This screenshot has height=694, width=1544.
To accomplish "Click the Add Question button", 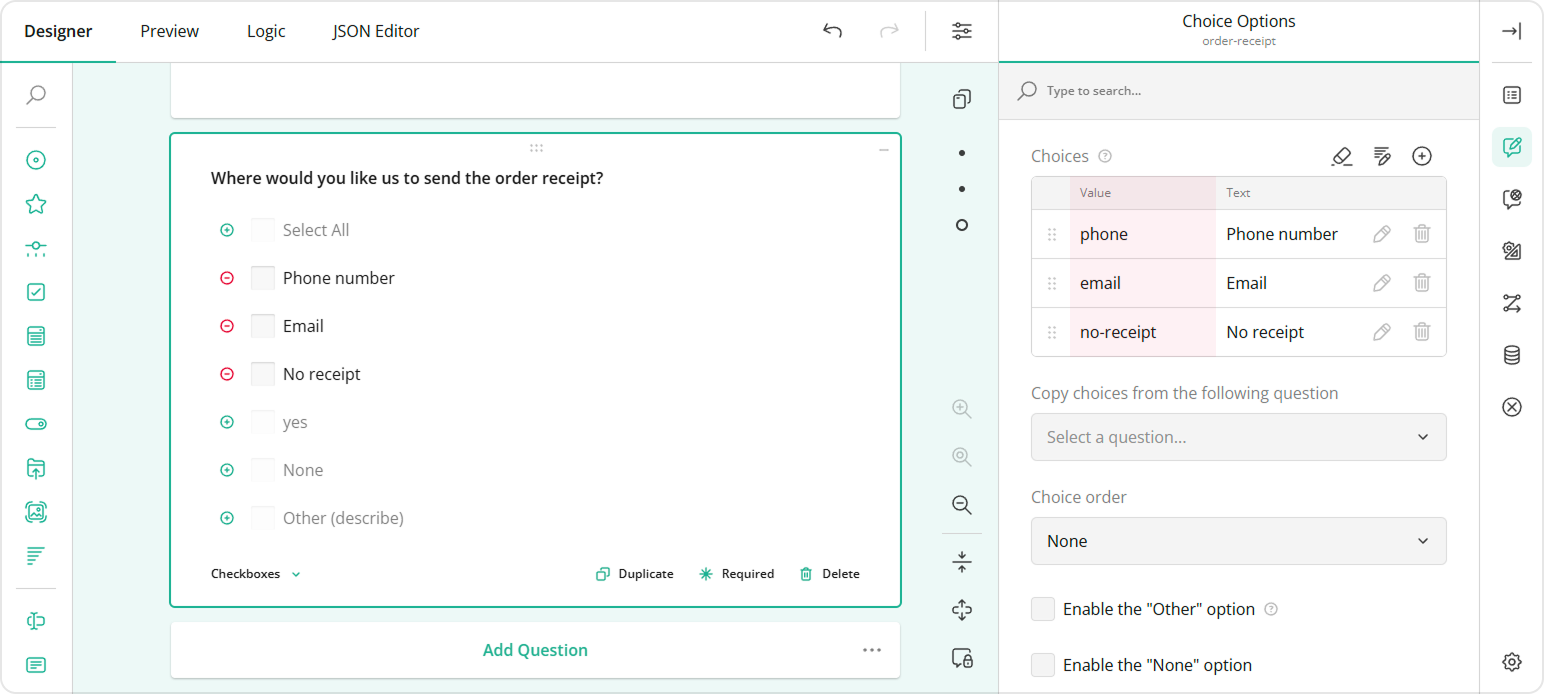I will click(x=535, y=649).
